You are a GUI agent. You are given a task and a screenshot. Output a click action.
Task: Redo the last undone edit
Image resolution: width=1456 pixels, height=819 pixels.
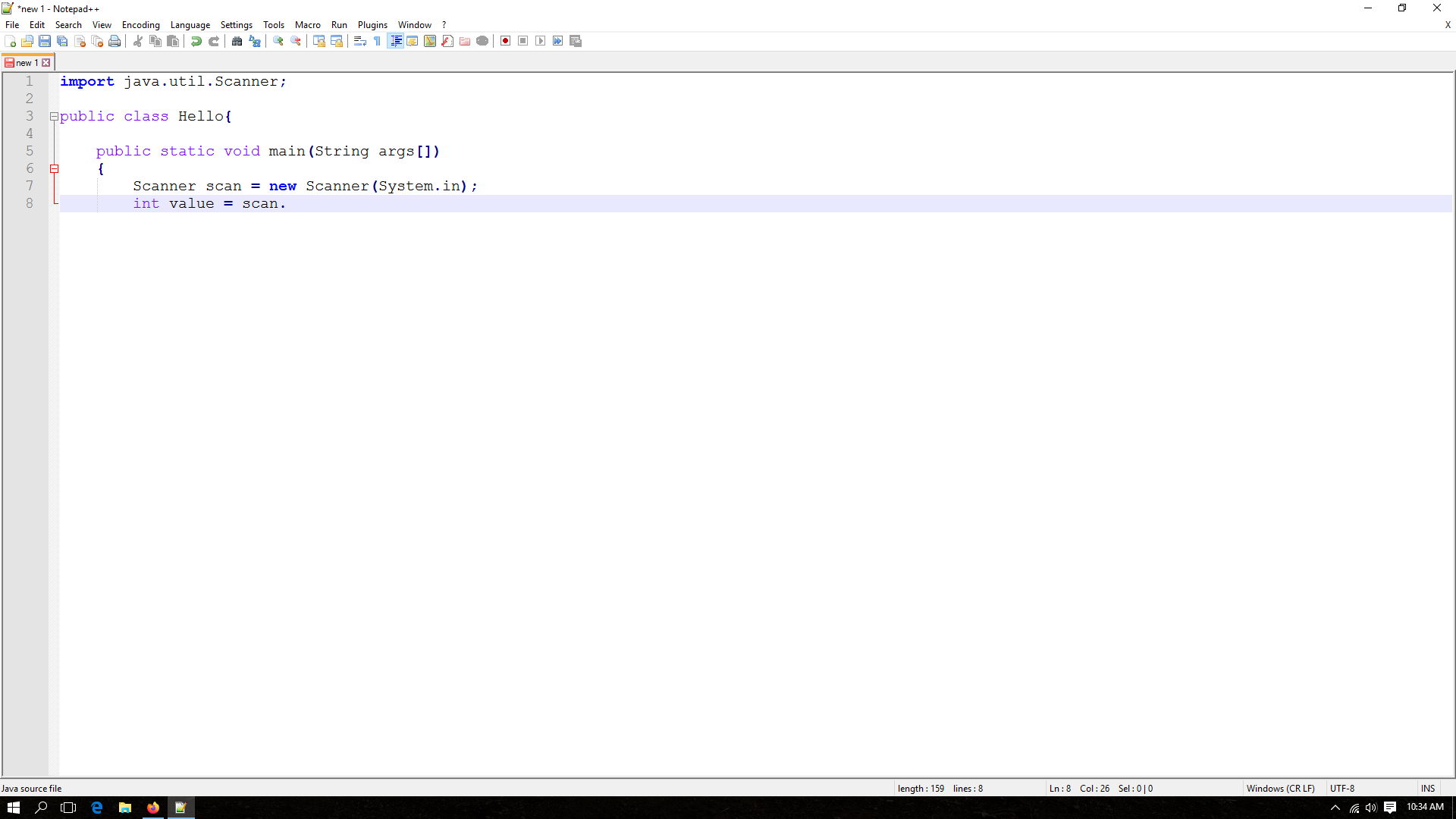(x=214, y=41)
